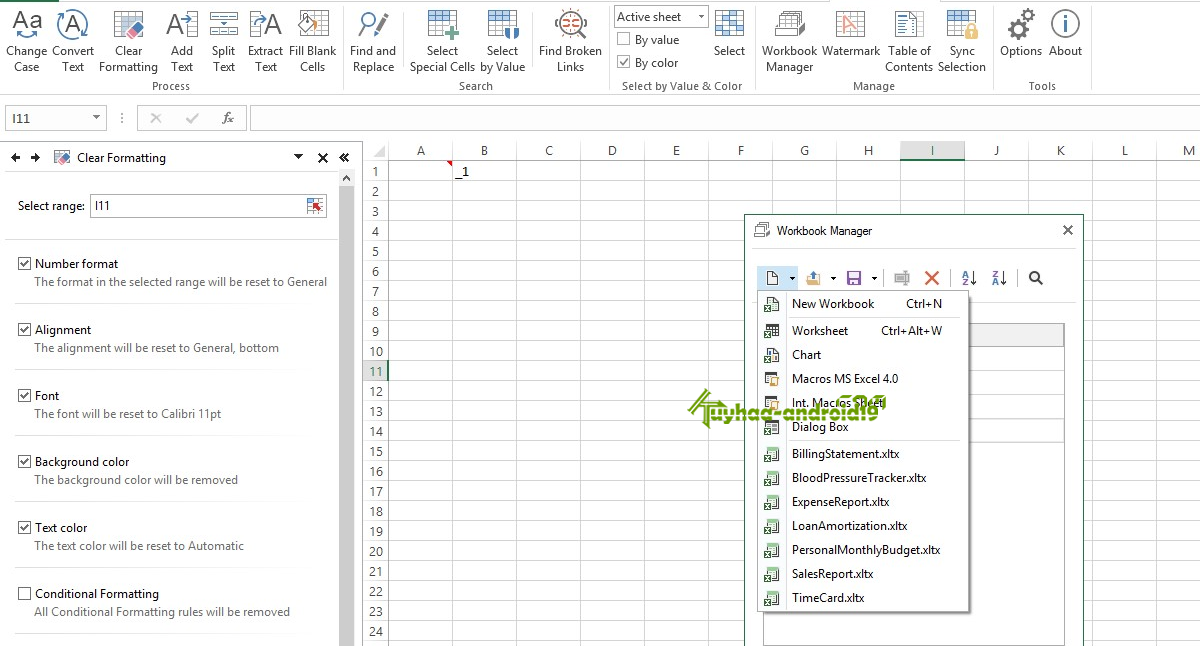Image resolution: width=1200 pixels, height=646 pixels.
Task: Click the fx insert function button
Action: pos(228,118)
